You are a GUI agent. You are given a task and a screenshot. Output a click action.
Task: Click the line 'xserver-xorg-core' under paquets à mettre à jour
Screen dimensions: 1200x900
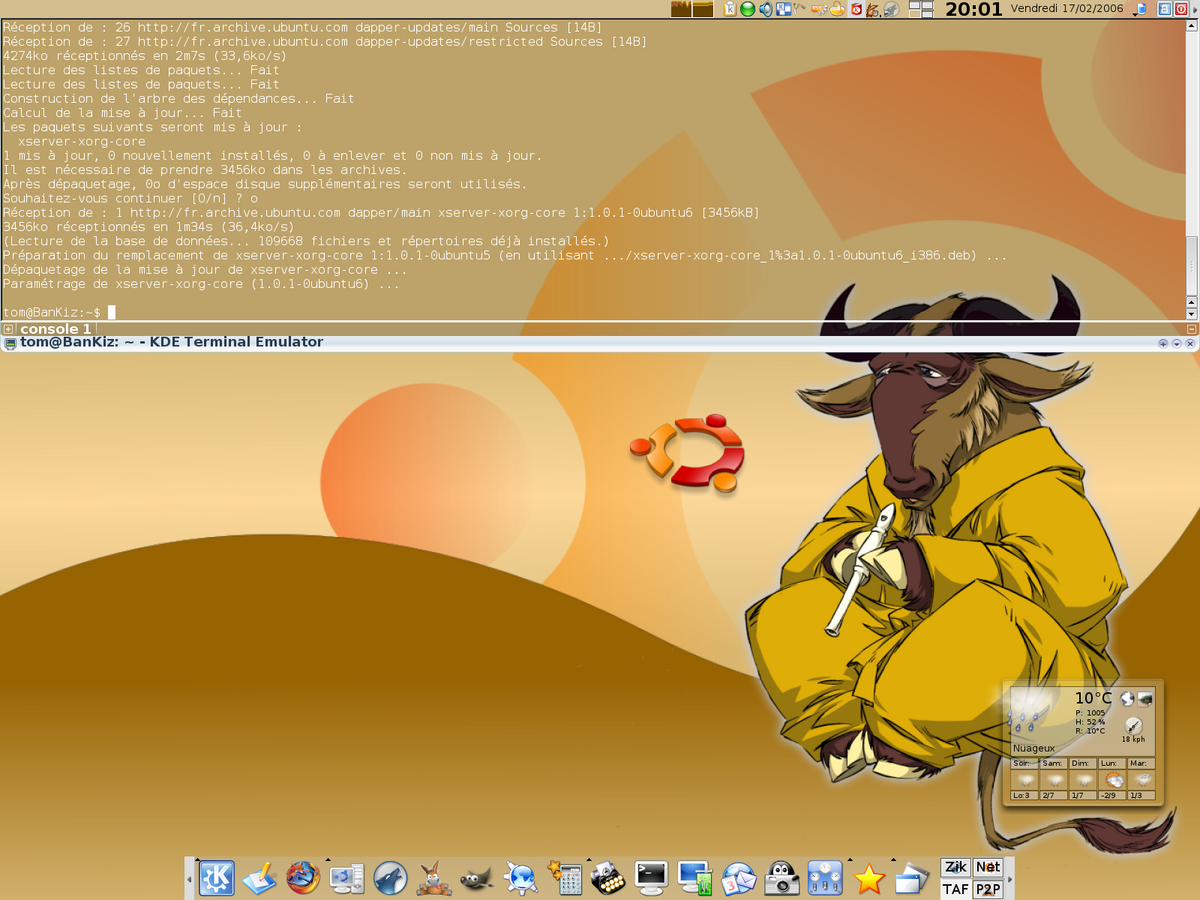coord(82,142)
